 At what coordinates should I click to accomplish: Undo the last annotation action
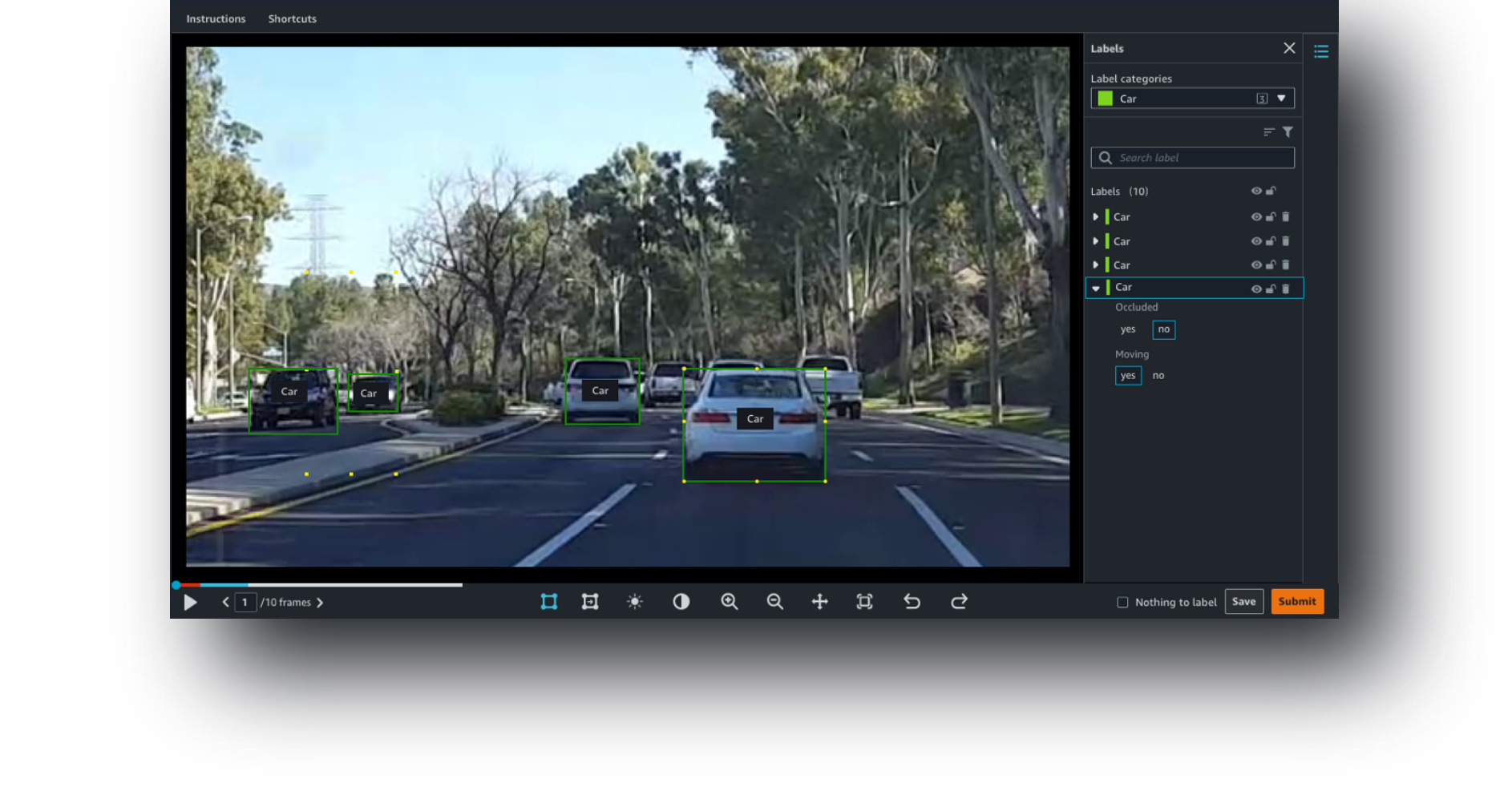tap(912, 602)
